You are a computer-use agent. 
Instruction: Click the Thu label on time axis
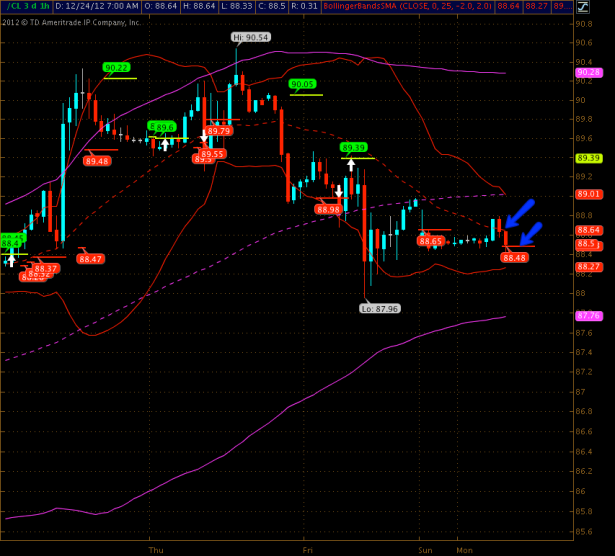pos(155,549)
